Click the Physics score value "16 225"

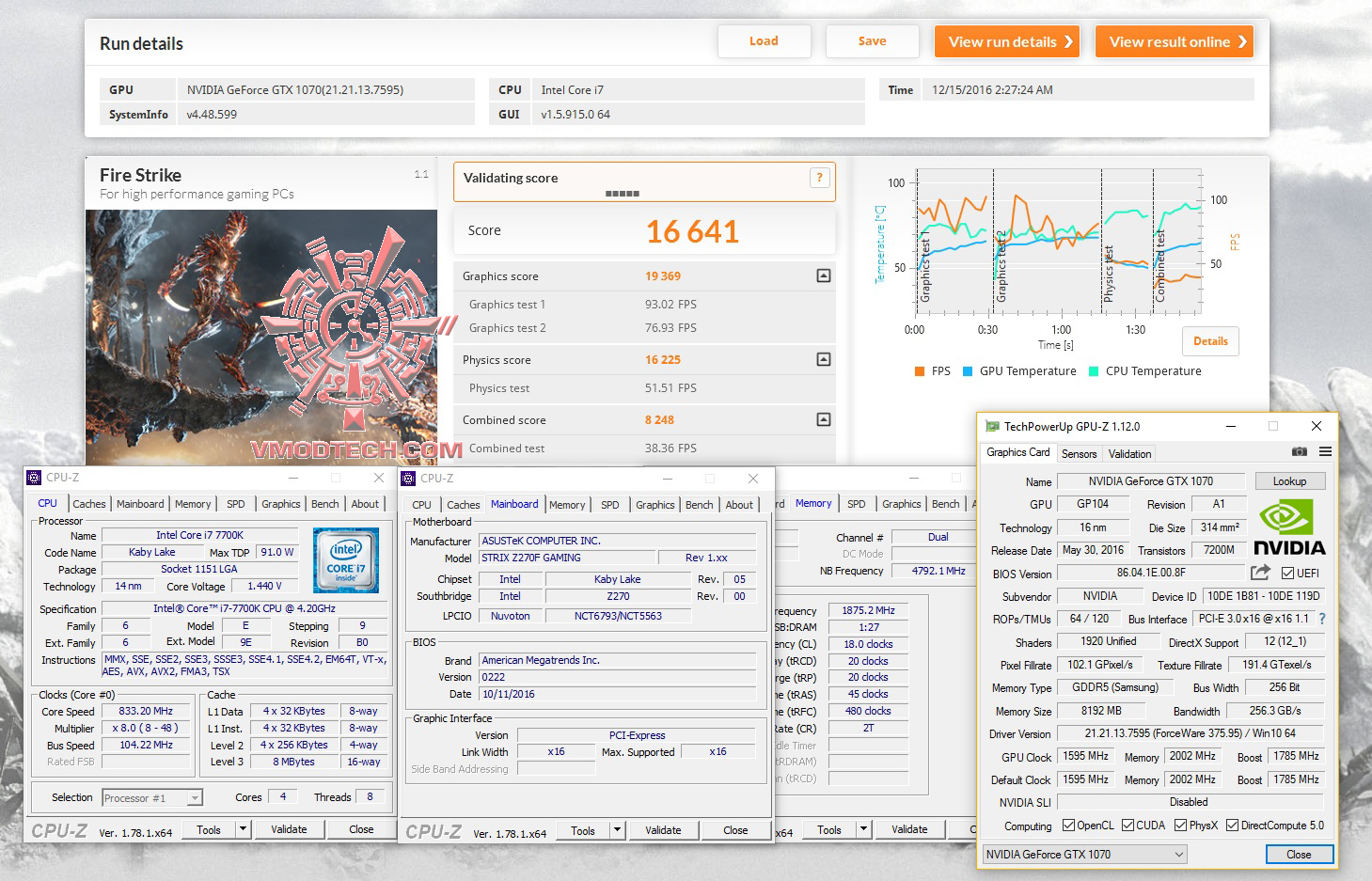(663, 360)
